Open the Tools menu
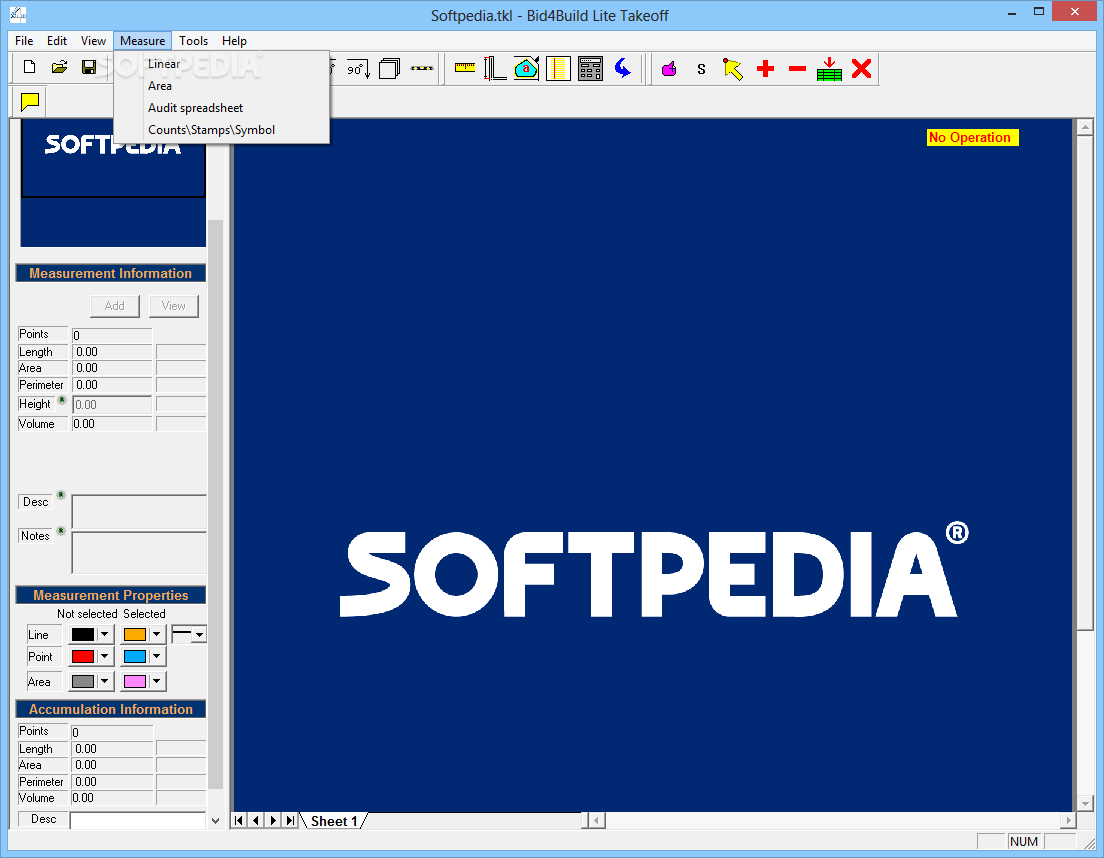 tap(194, 41)
